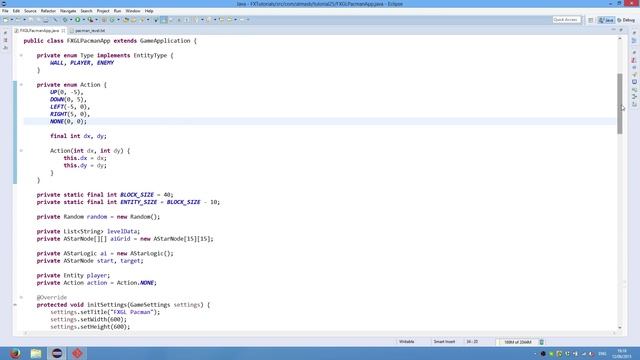Open the External Tools dropdown arrow
This screenshot has width=640, height=360.
[x=96, y=20]
